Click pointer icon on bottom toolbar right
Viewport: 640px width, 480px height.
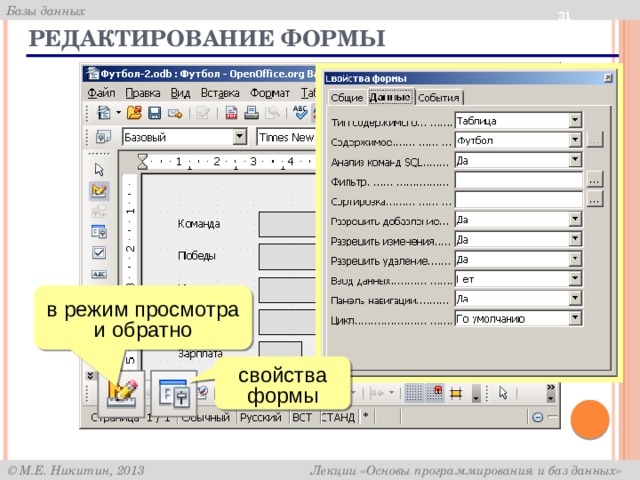click(x=503, y=393)
